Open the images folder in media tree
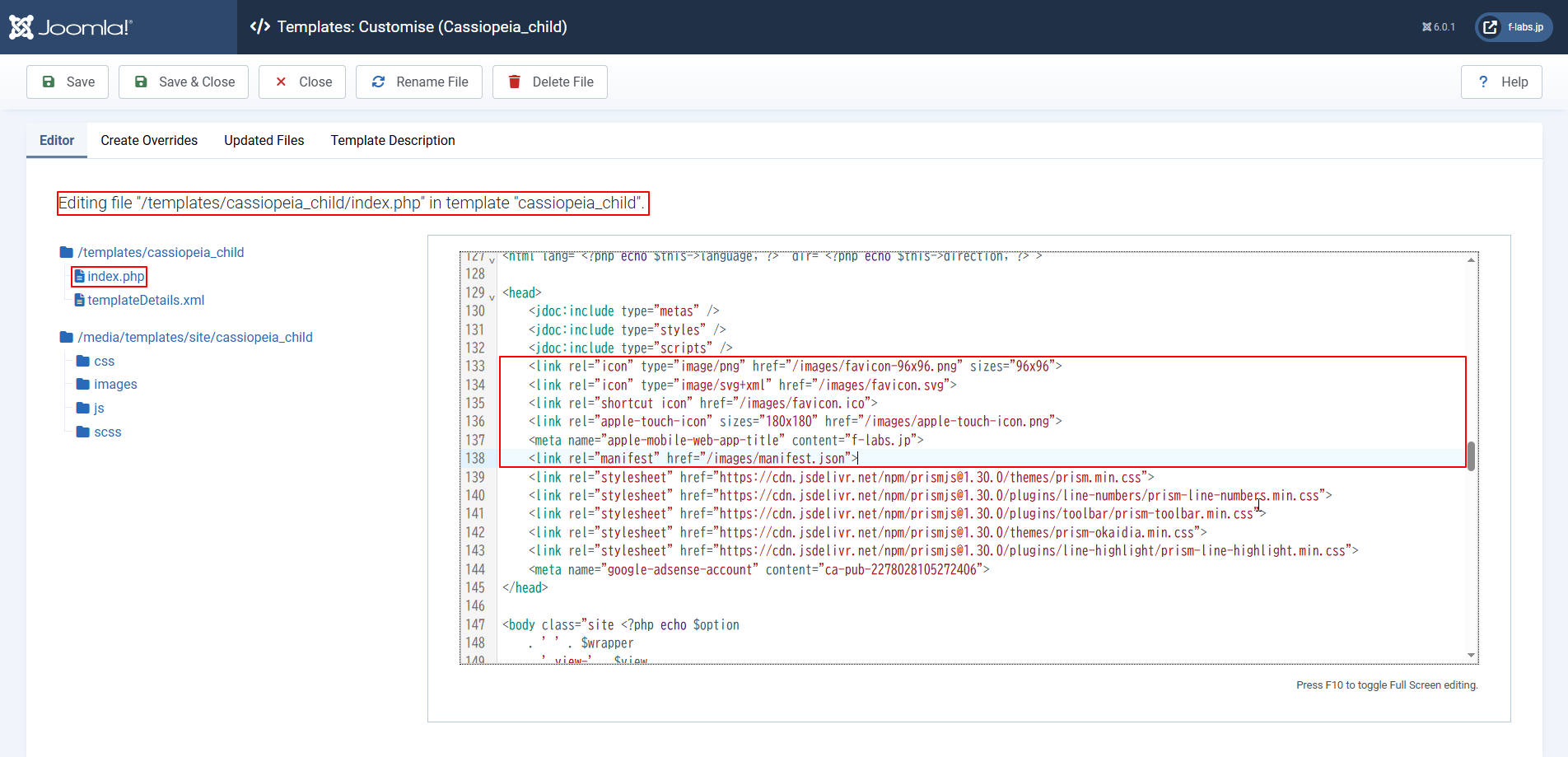This screenshot has width=1568, height=757. [114, 385]
